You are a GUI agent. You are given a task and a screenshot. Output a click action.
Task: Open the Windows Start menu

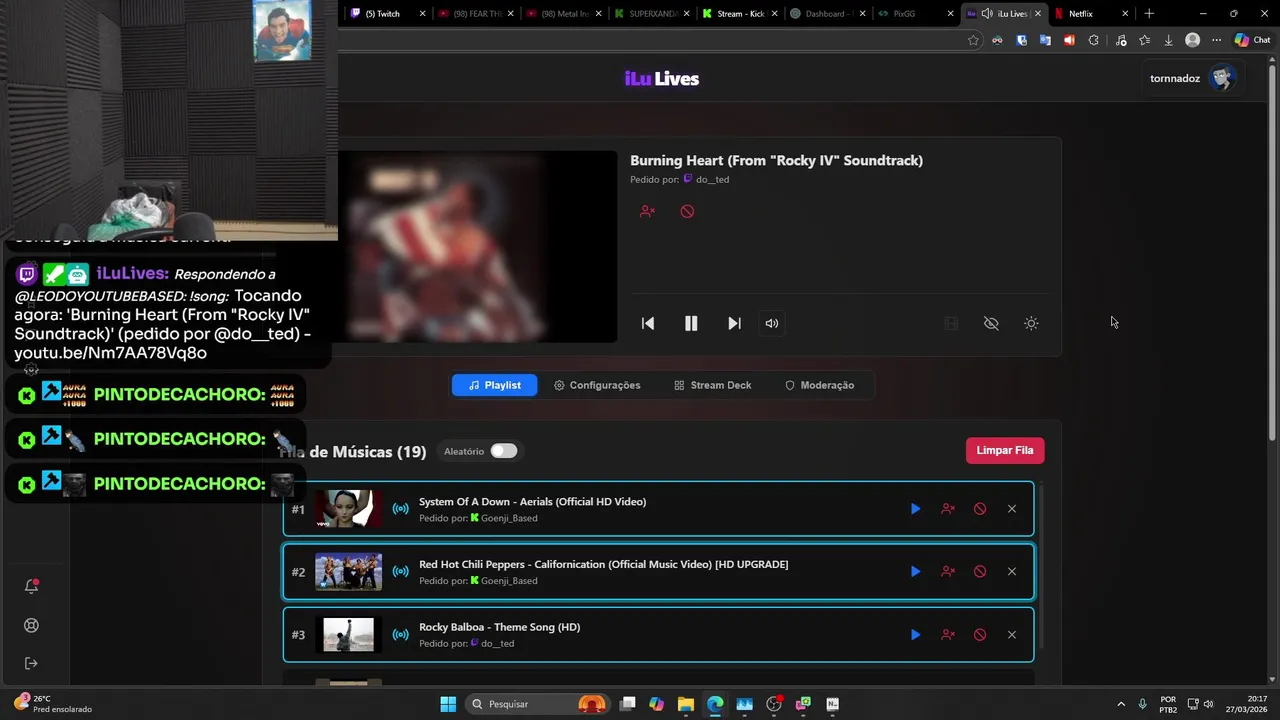448,704
